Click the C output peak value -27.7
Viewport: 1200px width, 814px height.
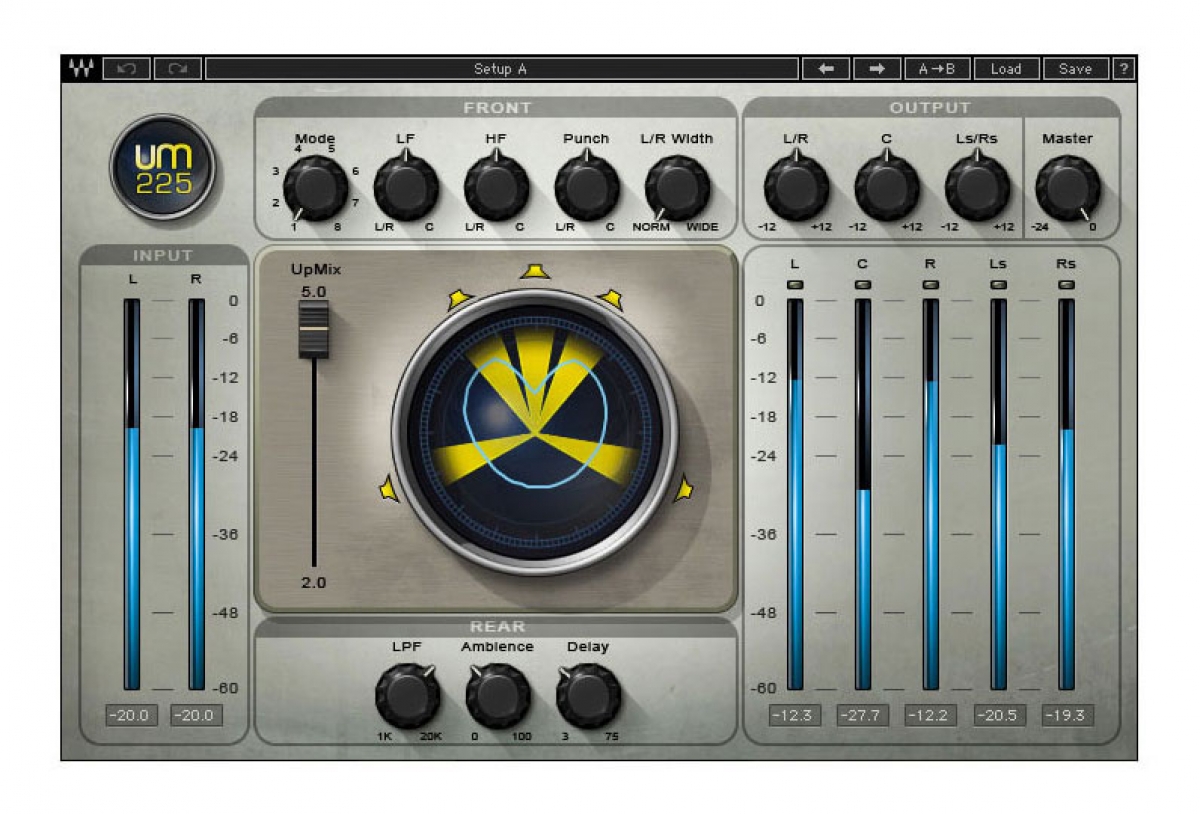pos(863,715)
